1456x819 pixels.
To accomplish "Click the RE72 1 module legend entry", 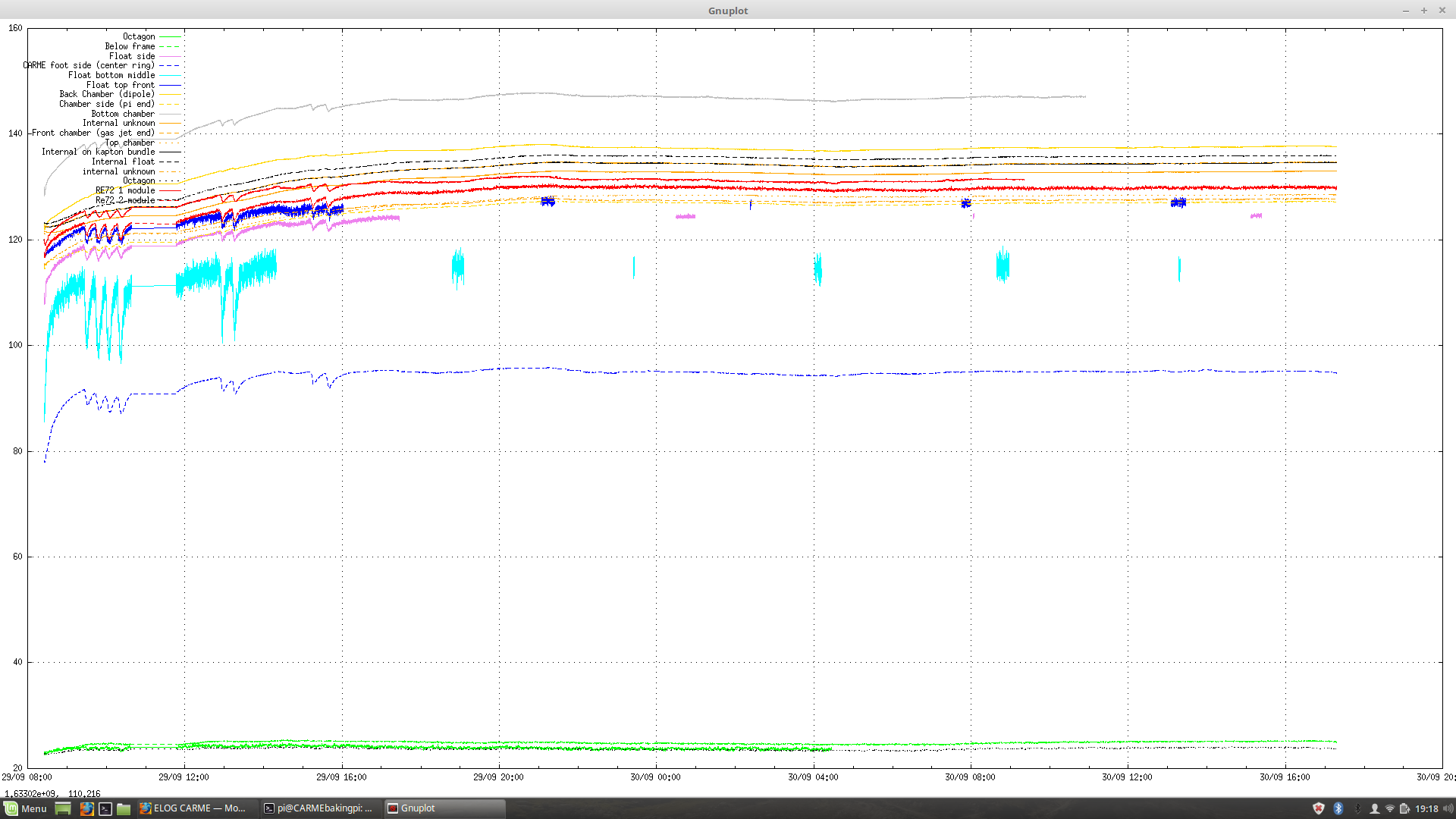I will [x=125, y=190].
